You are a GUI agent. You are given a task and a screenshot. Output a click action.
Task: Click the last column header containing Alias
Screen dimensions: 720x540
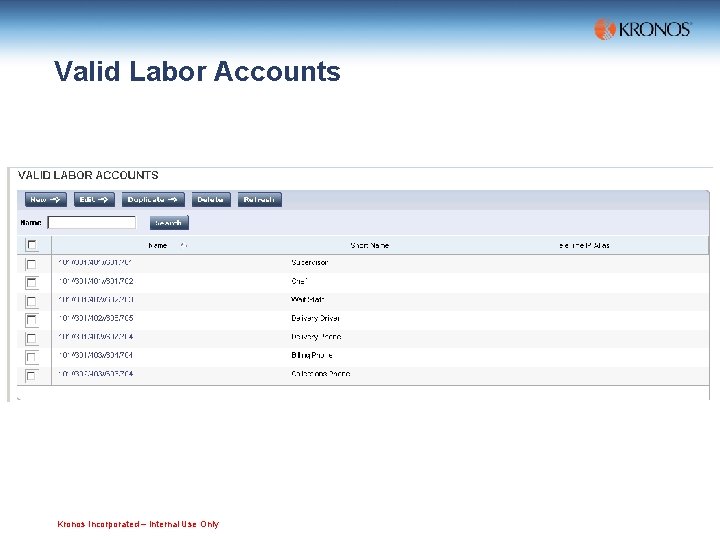(x=584, y=246)
